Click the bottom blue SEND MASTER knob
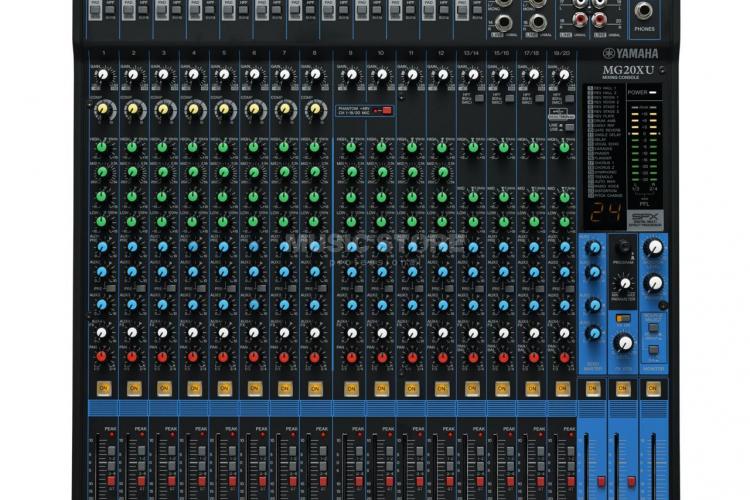The image size is (750, 500). [x=593, y=333]
